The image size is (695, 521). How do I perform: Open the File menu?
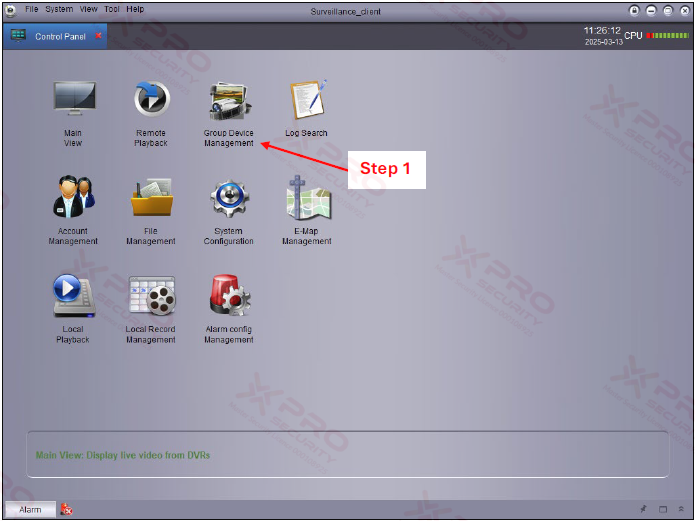click(x=31, y=9)
